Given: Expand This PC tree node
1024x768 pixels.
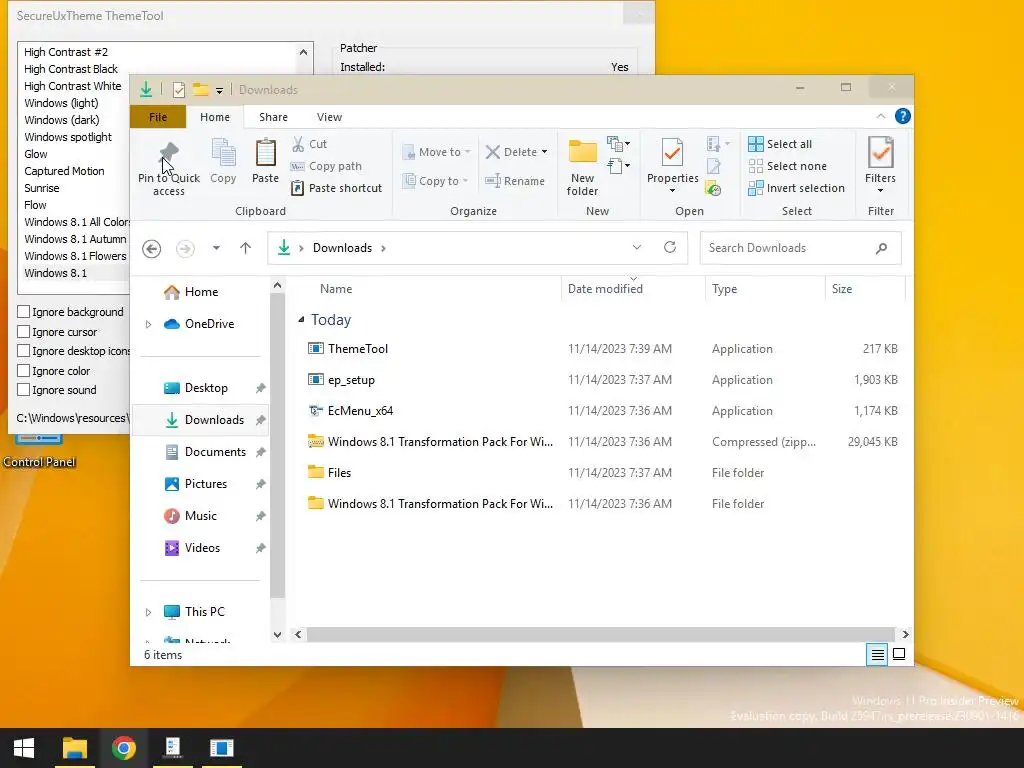Looking at the screenshot, I should (x=148, y=612).
